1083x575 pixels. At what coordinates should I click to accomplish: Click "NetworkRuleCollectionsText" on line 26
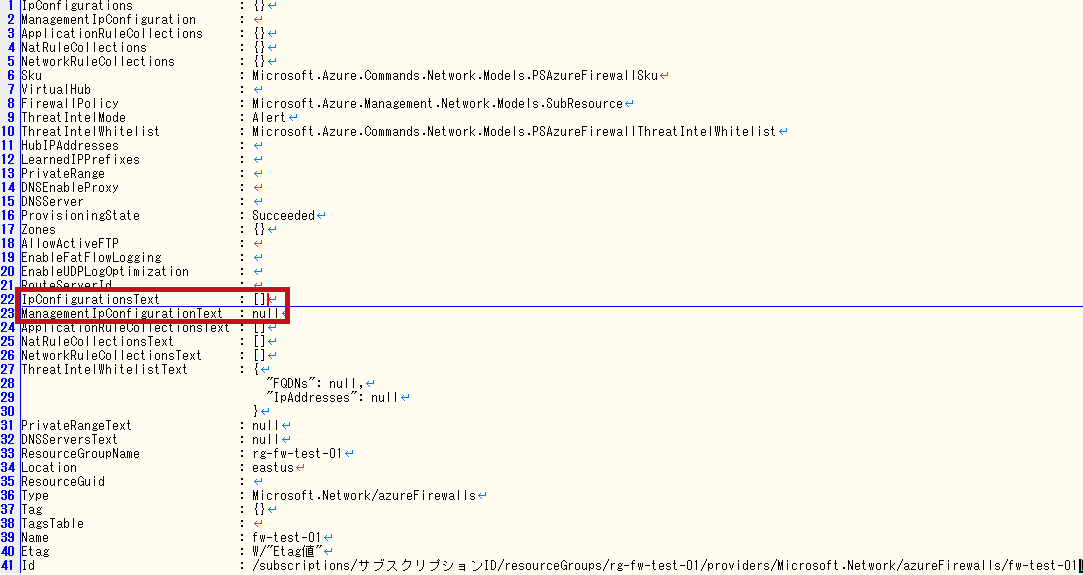[112, 355]
